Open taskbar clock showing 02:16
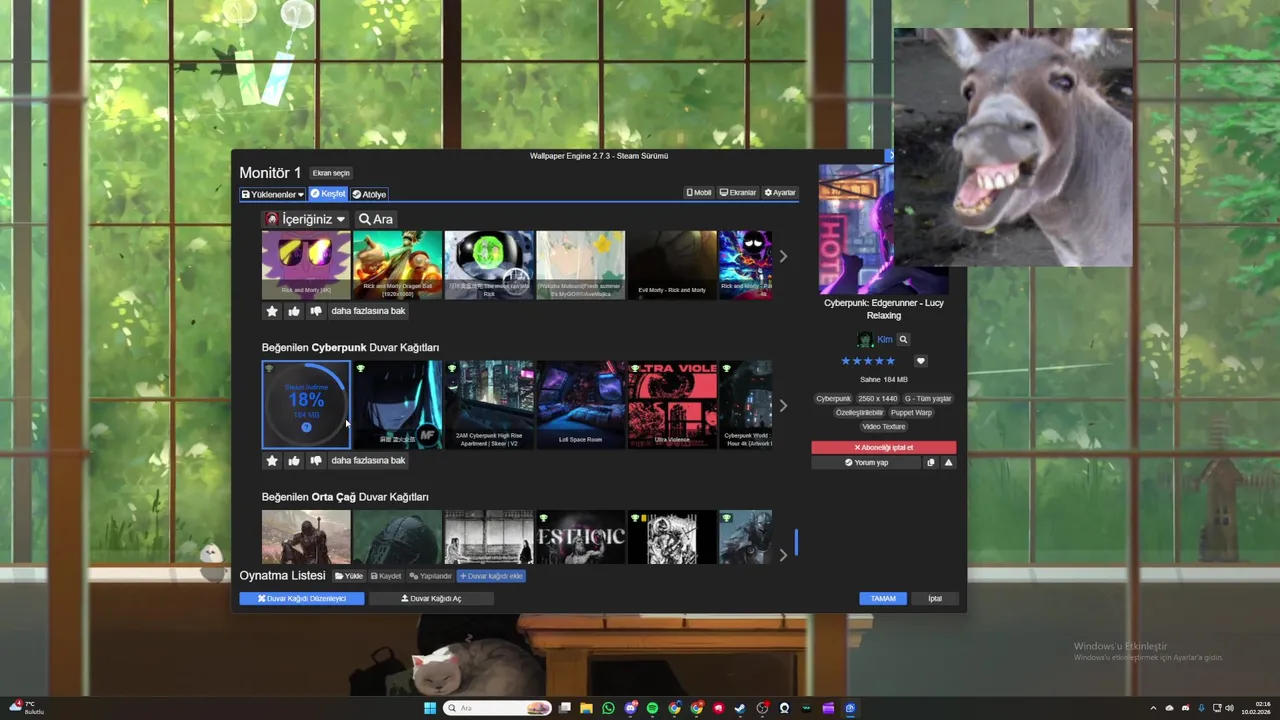Viewport: 1280px width, 720px height. [1256, 708]
